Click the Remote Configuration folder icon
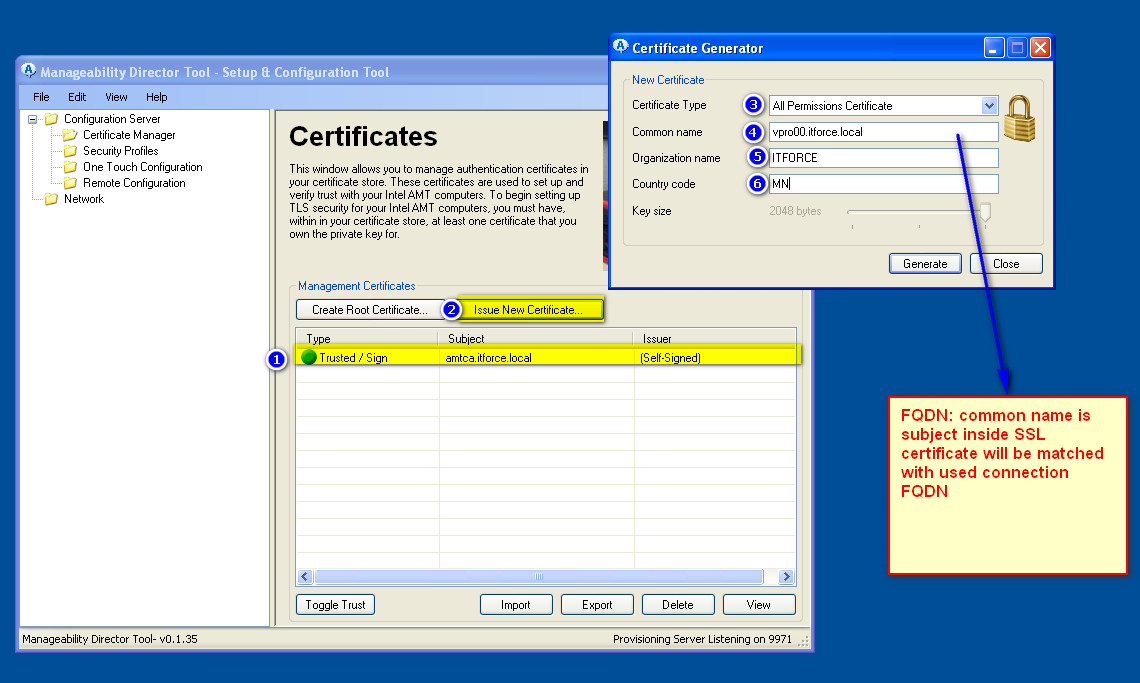Image resolution: width=1140 pixels, height=683 pixels. point(70,183)
